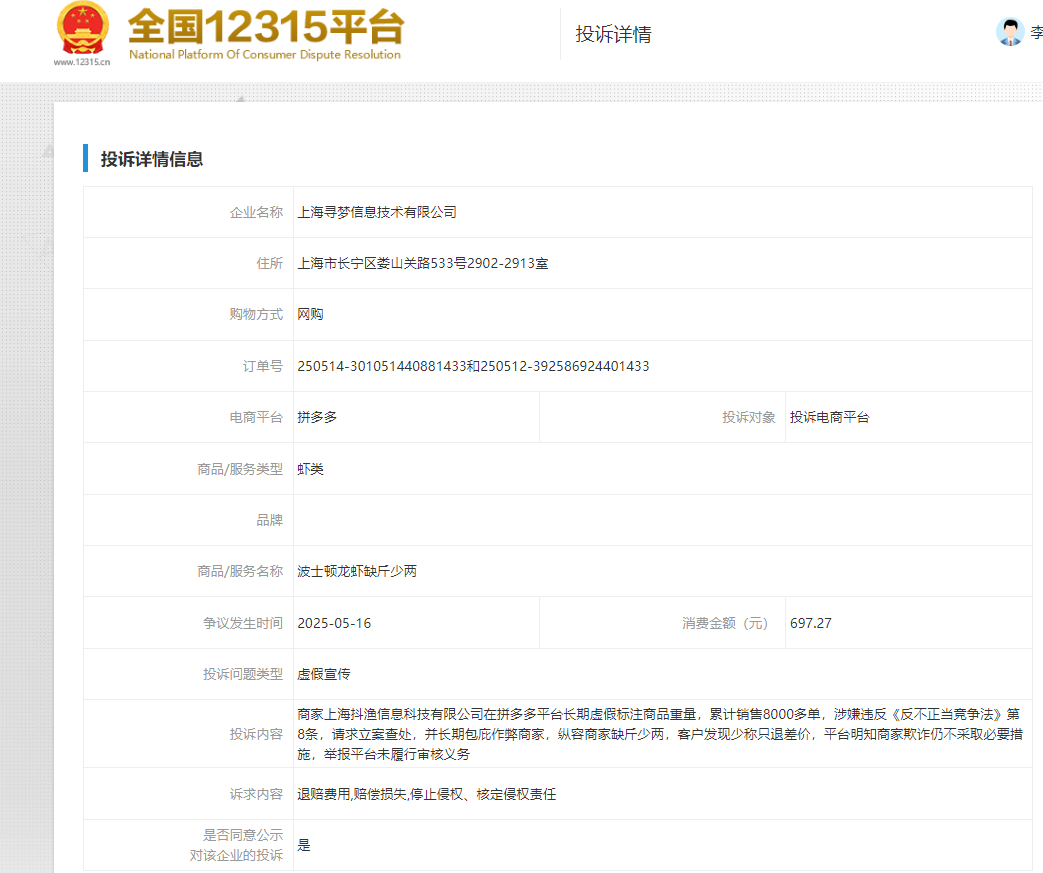The width and height of the screenshot is (1043, 873).
Task: Click the National Platform Of Consumer Dispute Resolution subtitle
Action: [x=265, y=55]
